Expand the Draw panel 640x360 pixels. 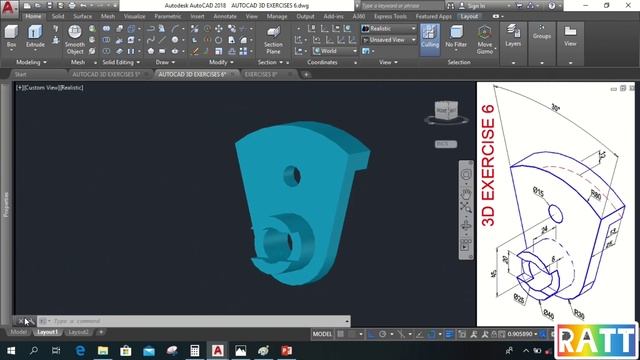point(165,62)
